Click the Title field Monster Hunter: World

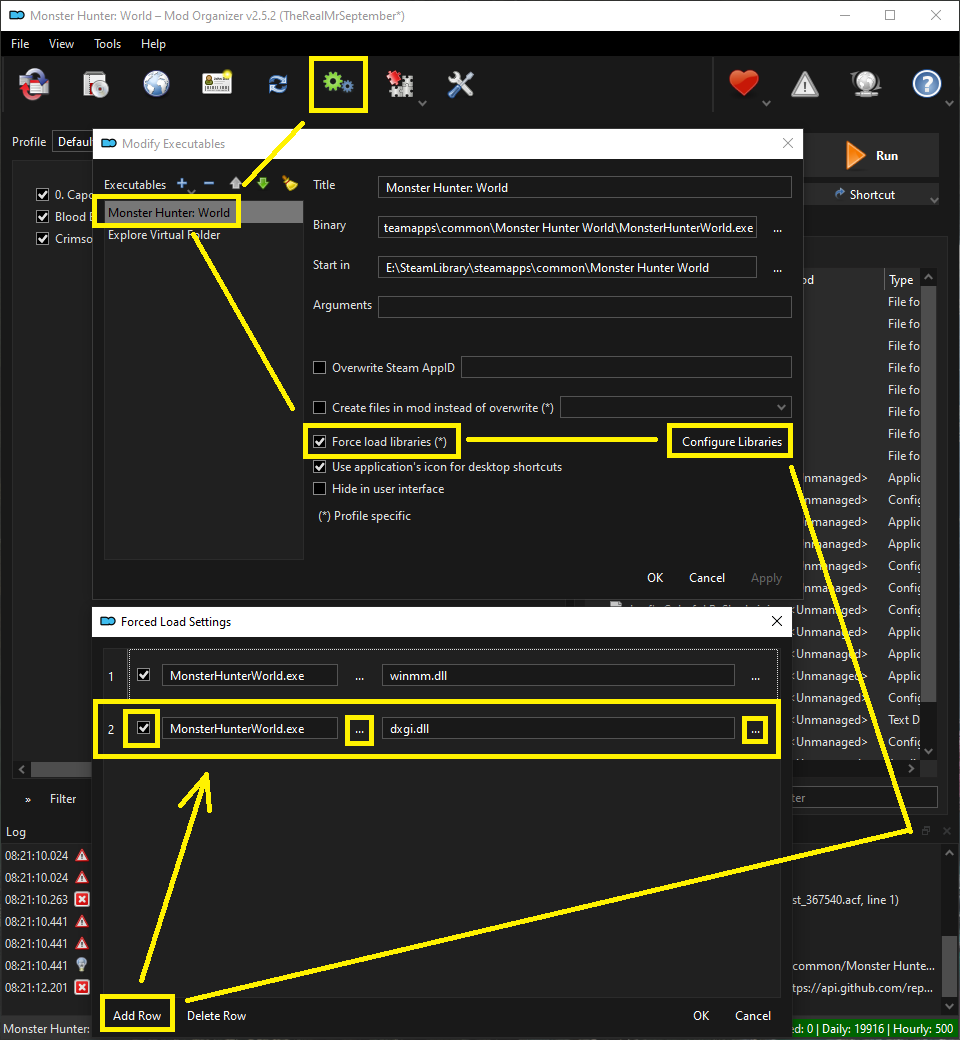[x=584, y=188]
